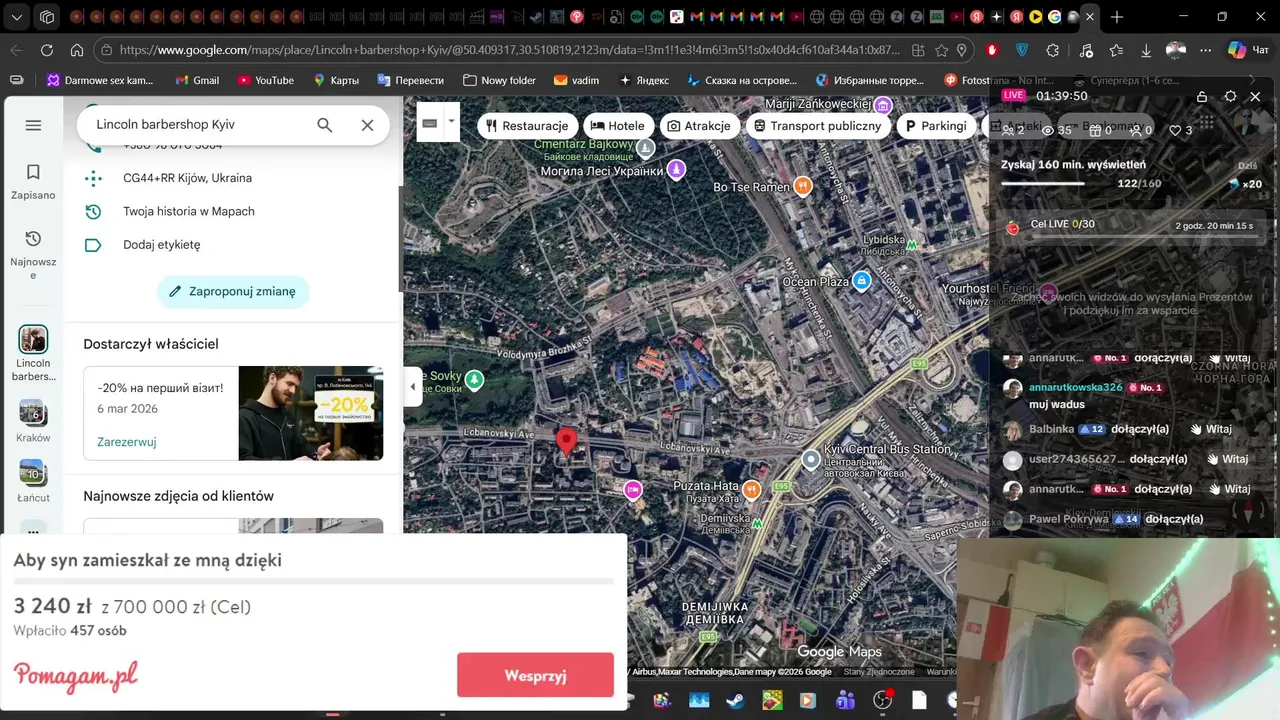Filter map by Parkingi
Viewport: 1280px width, 720px height.
tap(936, 126)
